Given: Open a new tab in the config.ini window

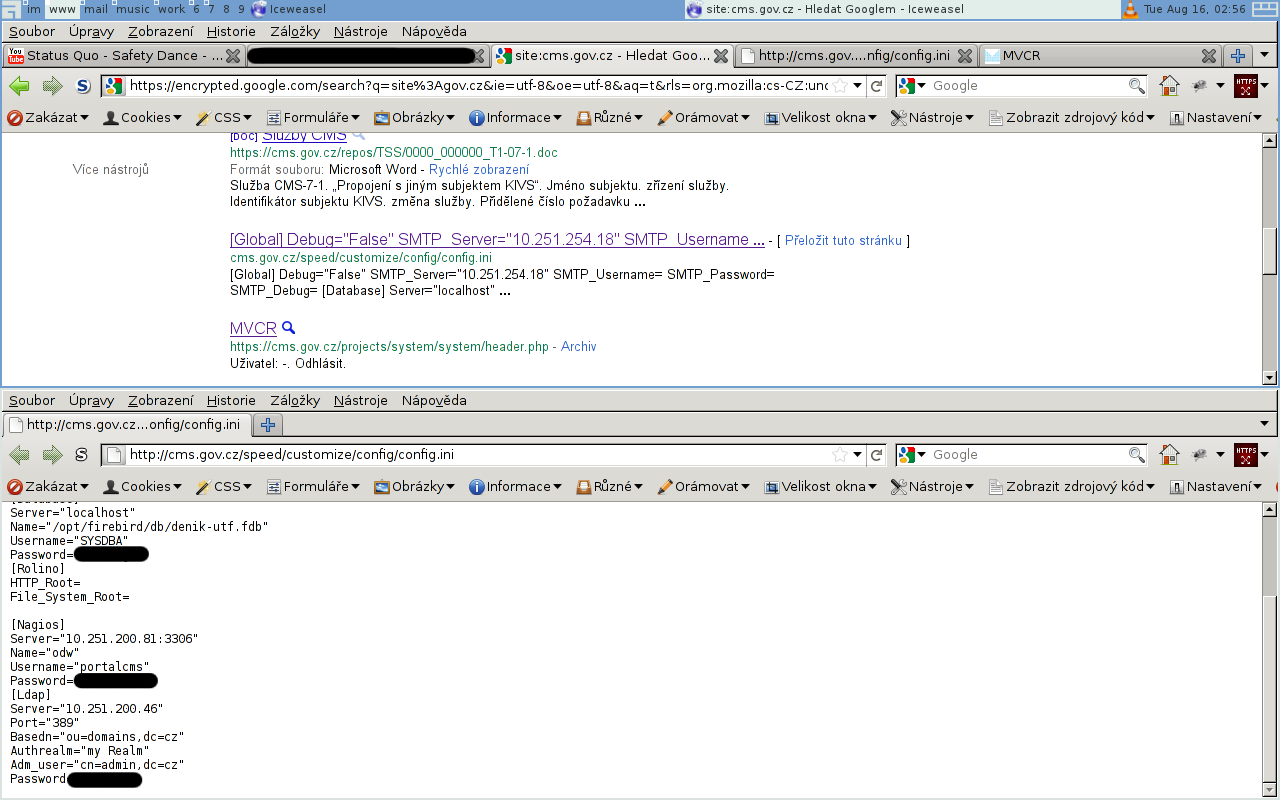Looking at the screenshot, I should point(267,425).
